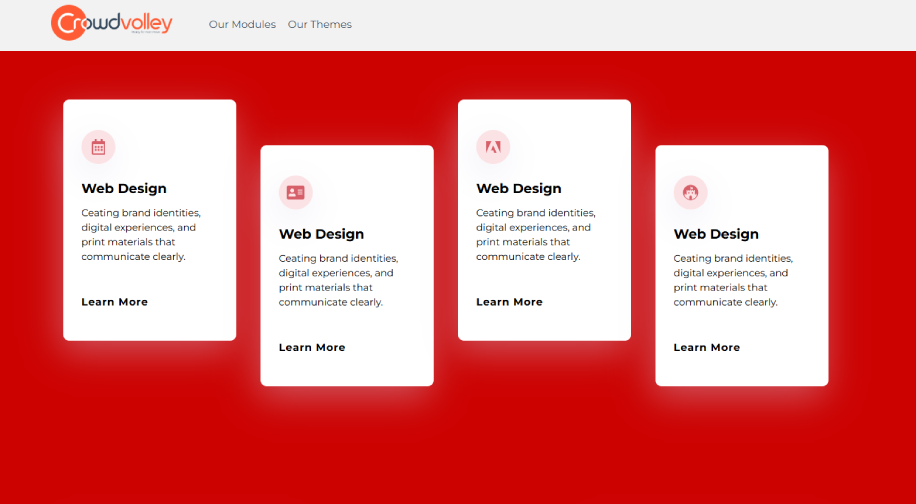Click Learn More in the calendar icon card
Image resolution: width=916 pixels, height=504 pixels.
point(114,302)
